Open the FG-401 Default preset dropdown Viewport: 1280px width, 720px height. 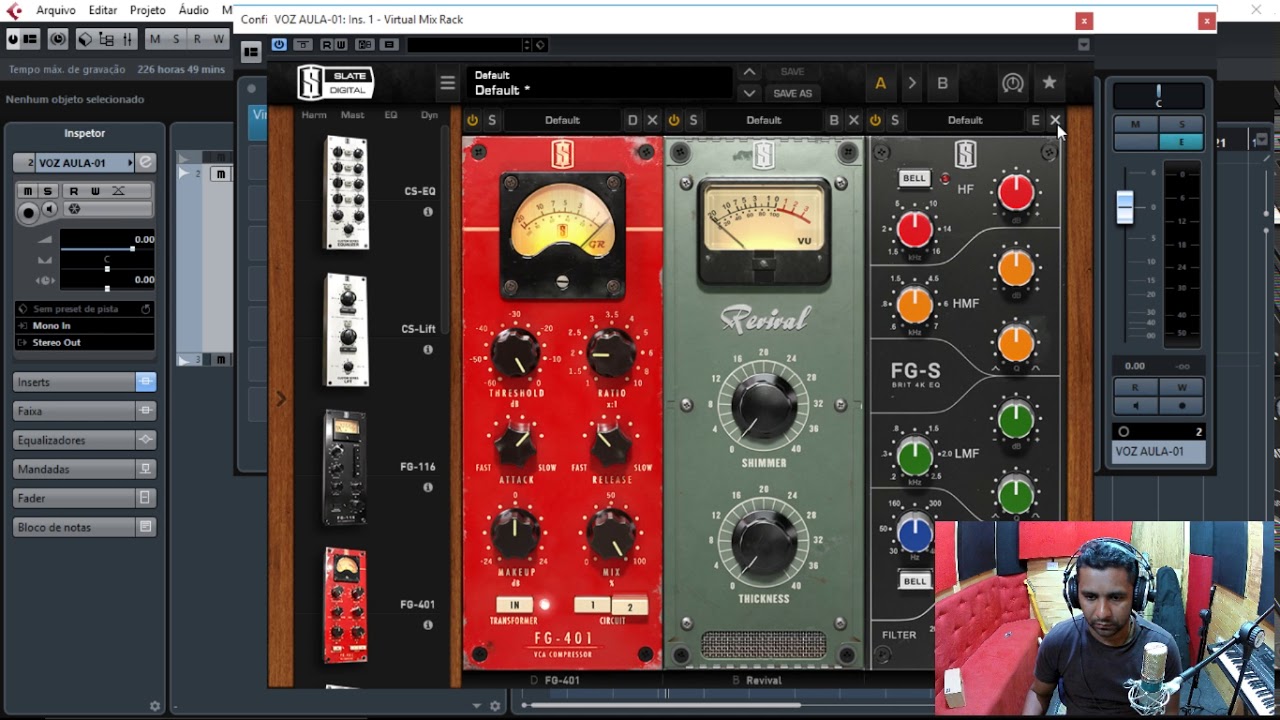(562, 120)
